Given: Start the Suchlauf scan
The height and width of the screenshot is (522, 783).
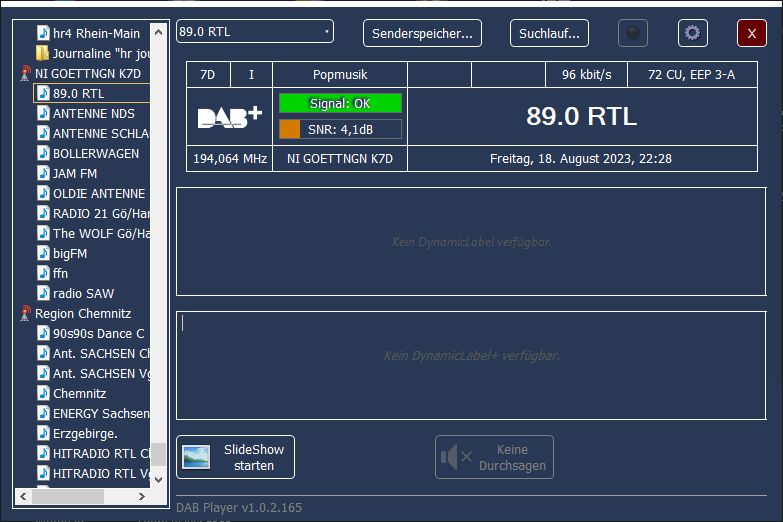Looking at the screenshot, I should point(549,33).
